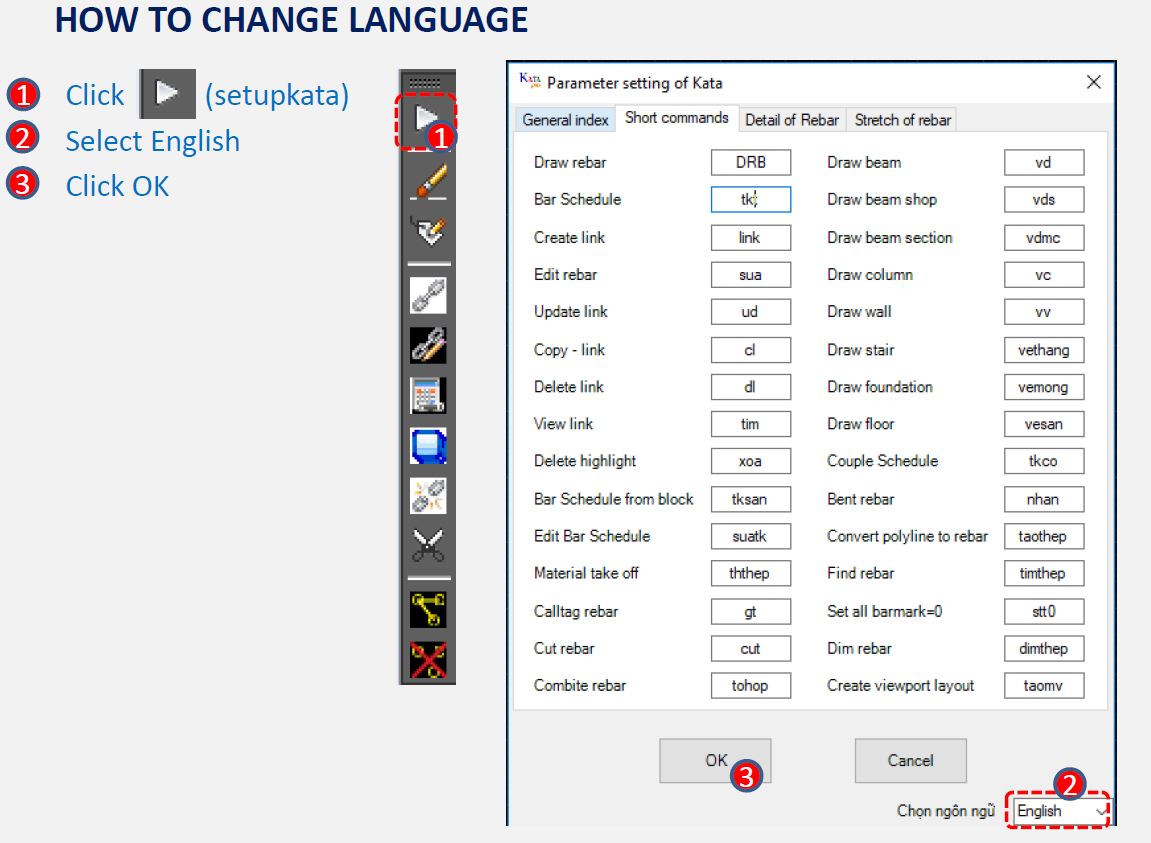Click the Material take off field ththep
1151x843 pixels.
(750, 573)
